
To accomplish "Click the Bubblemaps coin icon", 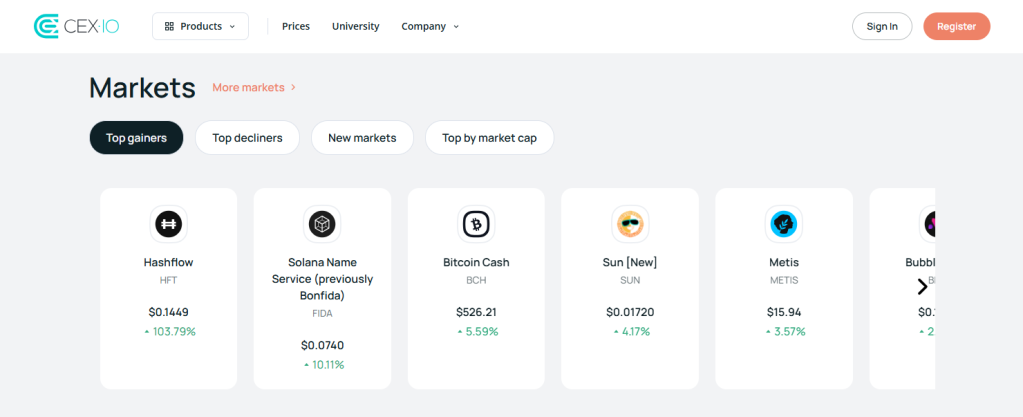I will click(928, 224).
